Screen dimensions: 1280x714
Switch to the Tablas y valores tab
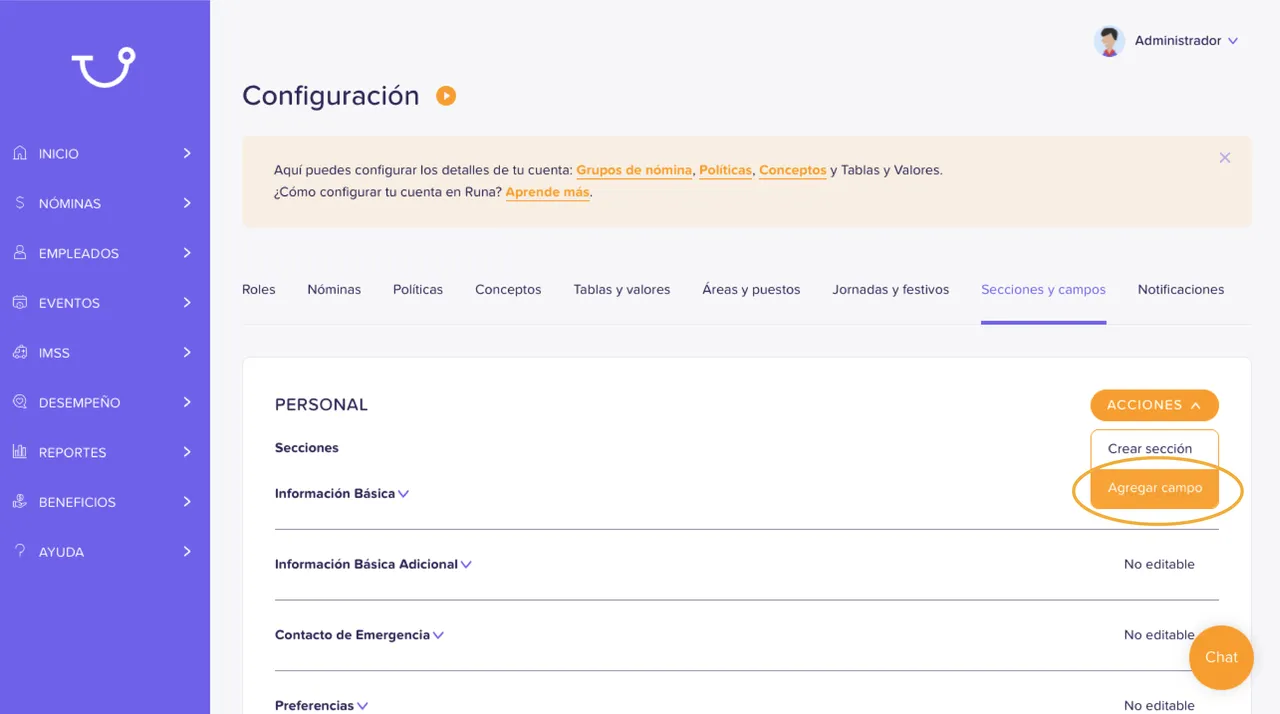(x=622, y=290)
